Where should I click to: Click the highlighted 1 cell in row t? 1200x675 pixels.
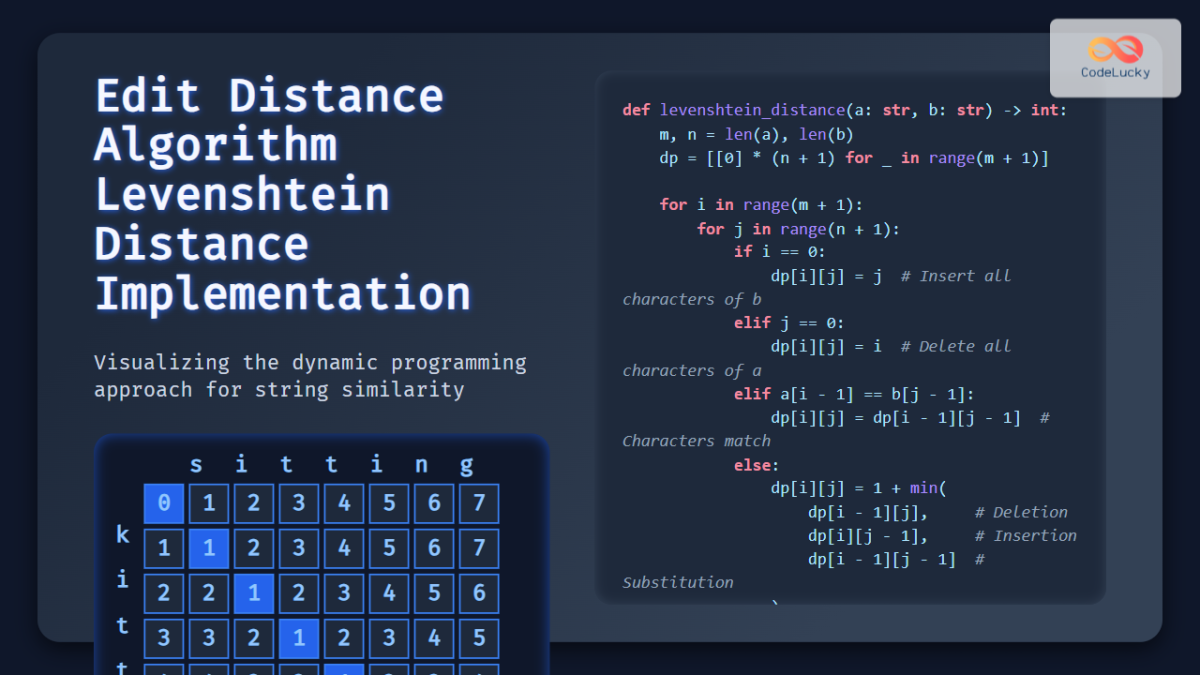(x=299, y=638)
